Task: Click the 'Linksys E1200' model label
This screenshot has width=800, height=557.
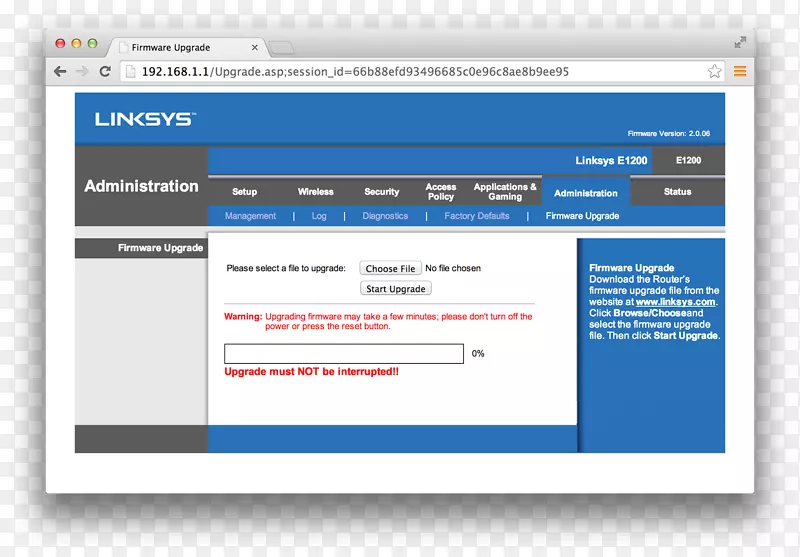Action: [611, 160]
